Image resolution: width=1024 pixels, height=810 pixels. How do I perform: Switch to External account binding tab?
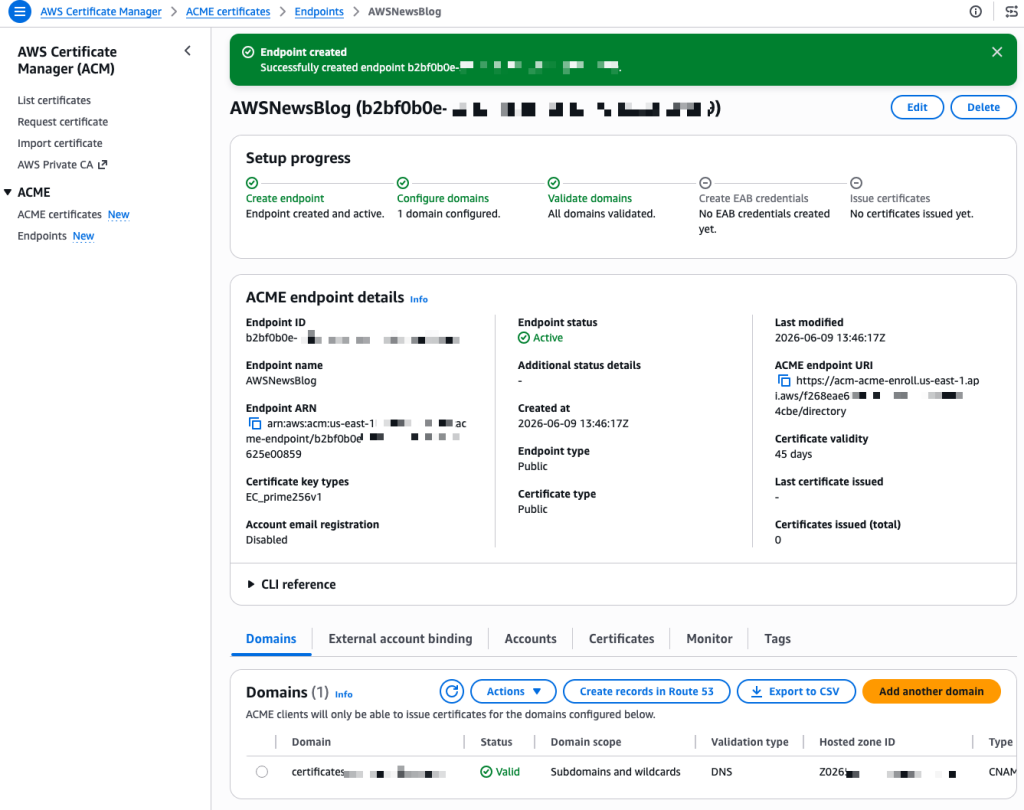(x=400, y=639)
